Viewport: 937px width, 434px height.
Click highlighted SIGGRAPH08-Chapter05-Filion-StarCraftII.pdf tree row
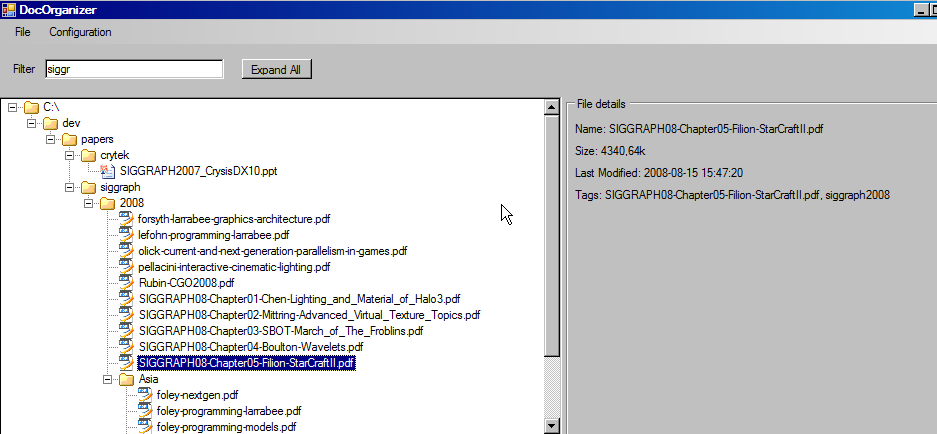click(247, 363)
